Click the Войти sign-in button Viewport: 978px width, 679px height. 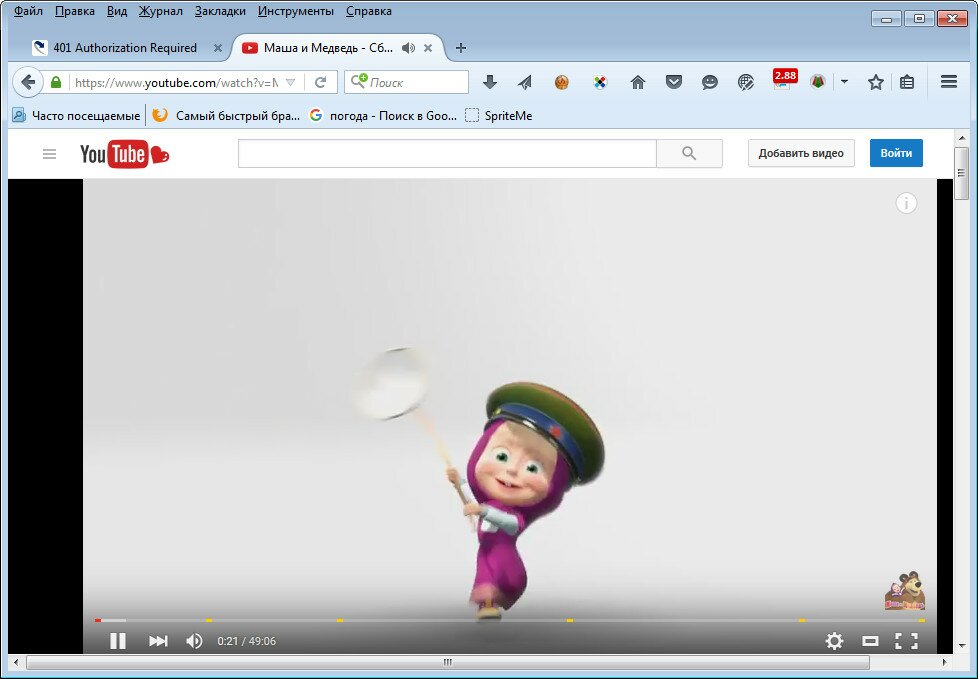point(896,153)
